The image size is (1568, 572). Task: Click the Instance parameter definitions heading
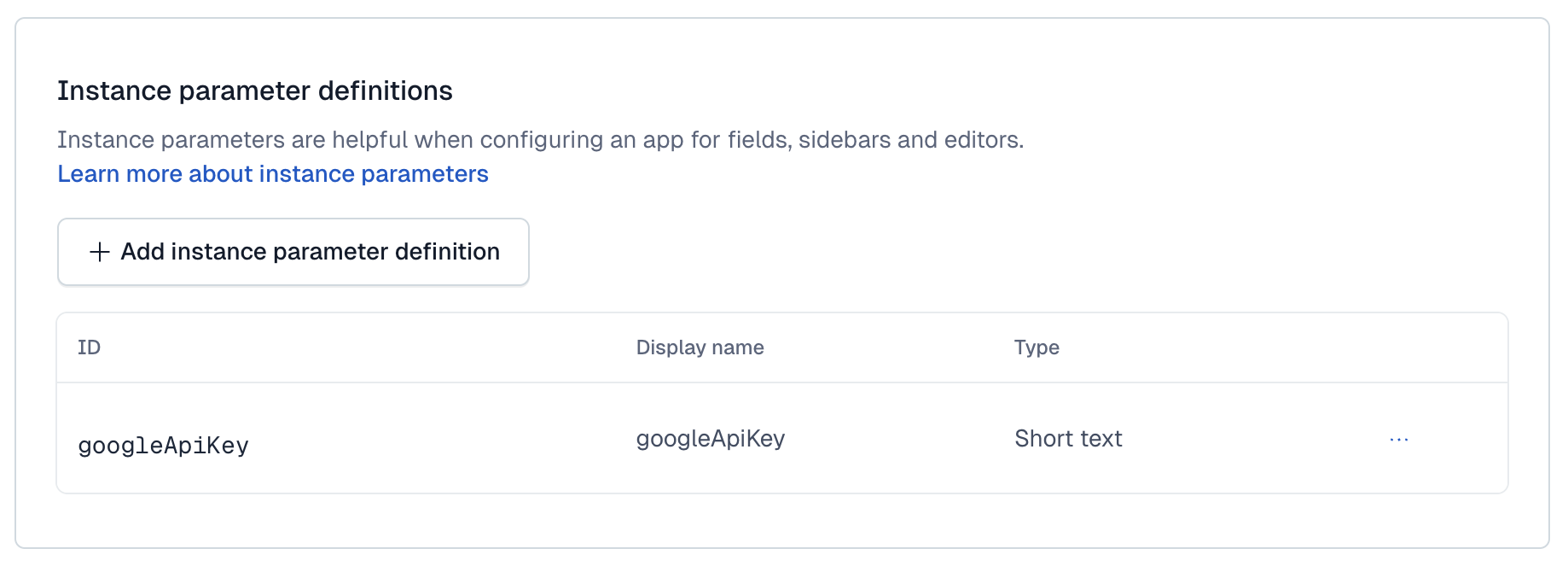click(254, 90)
